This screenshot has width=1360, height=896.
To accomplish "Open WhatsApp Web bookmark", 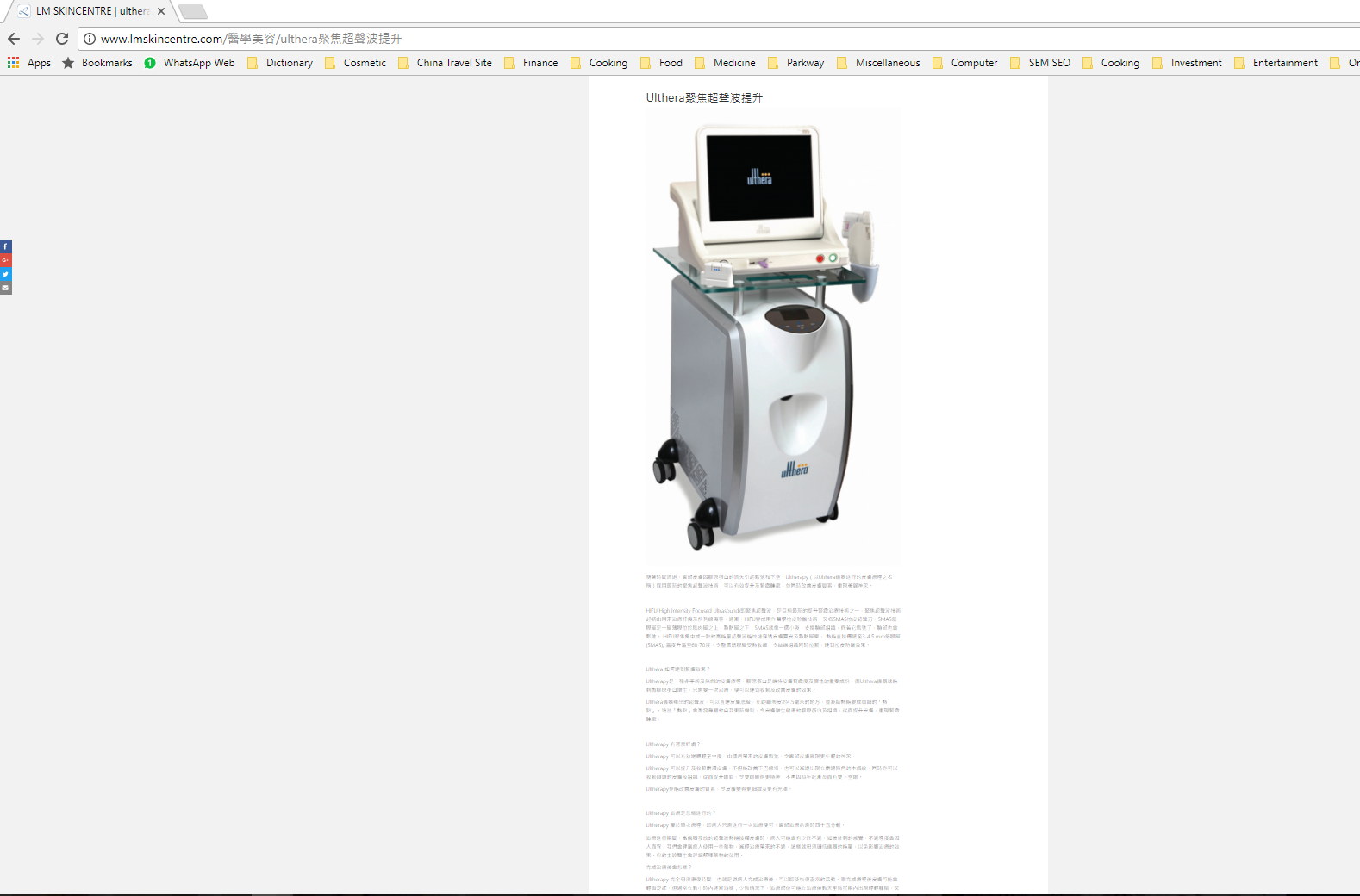I will [x=190, y=63].
